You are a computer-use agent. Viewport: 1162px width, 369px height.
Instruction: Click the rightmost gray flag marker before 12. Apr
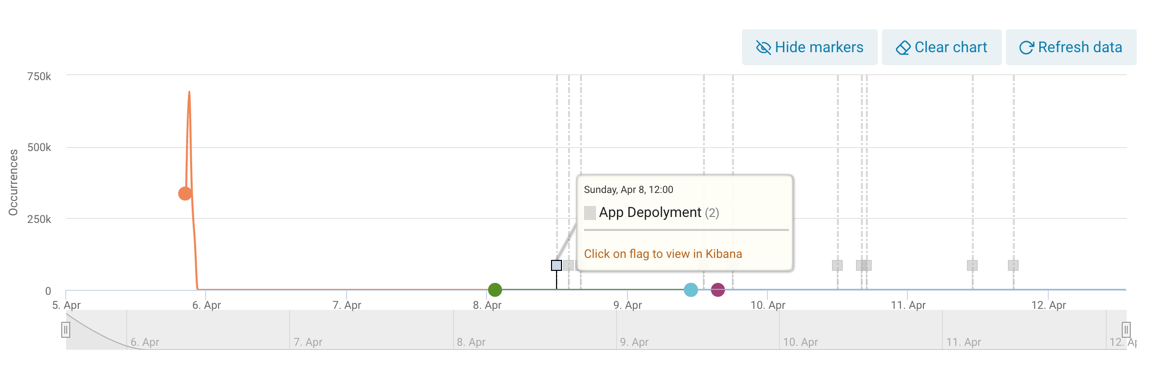tap(1013, 265)
